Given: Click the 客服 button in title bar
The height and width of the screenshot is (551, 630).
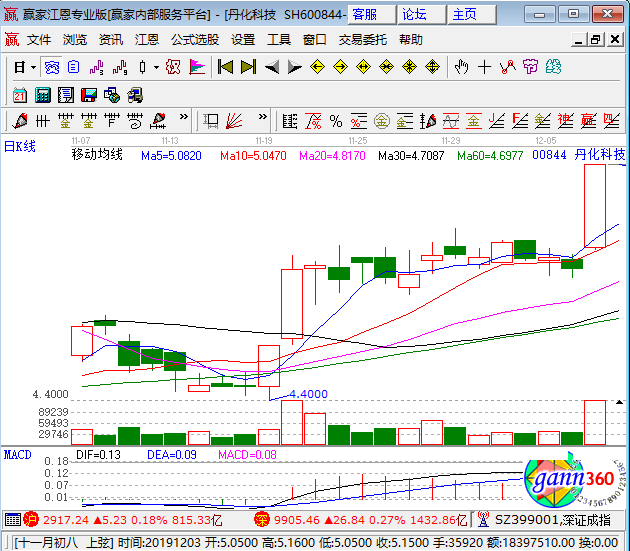Looking at the screenshot, I should [x=365, y=14].
